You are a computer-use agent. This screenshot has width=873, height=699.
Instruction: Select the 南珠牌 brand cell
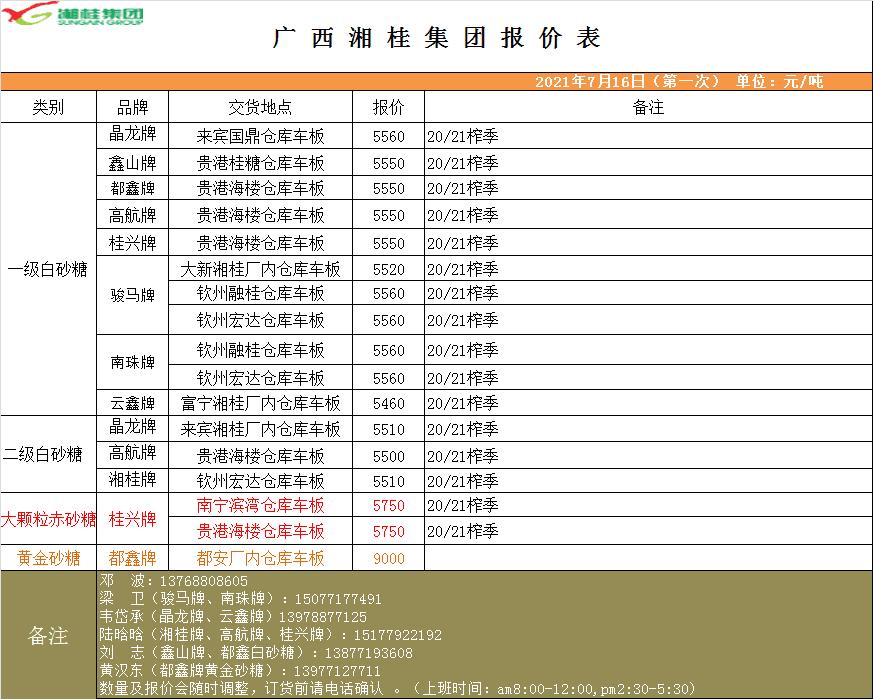[x=132, y=363]
